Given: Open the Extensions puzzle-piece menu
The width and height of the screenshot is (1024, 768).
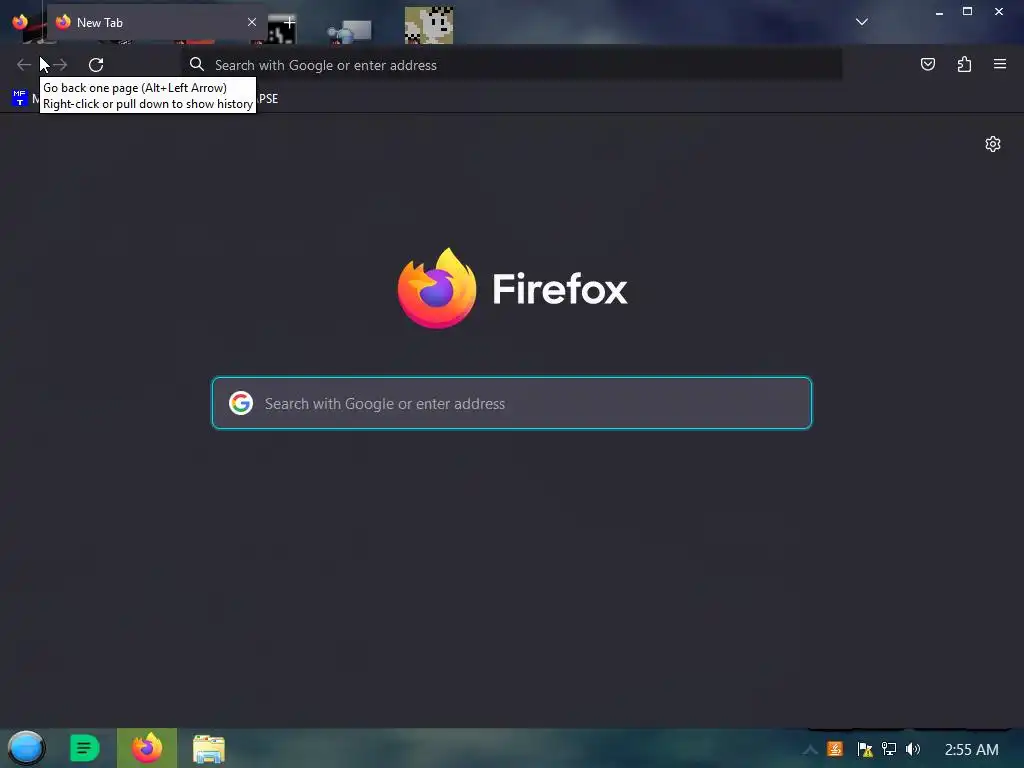Looking at the screenshot, I should (964, 64).
